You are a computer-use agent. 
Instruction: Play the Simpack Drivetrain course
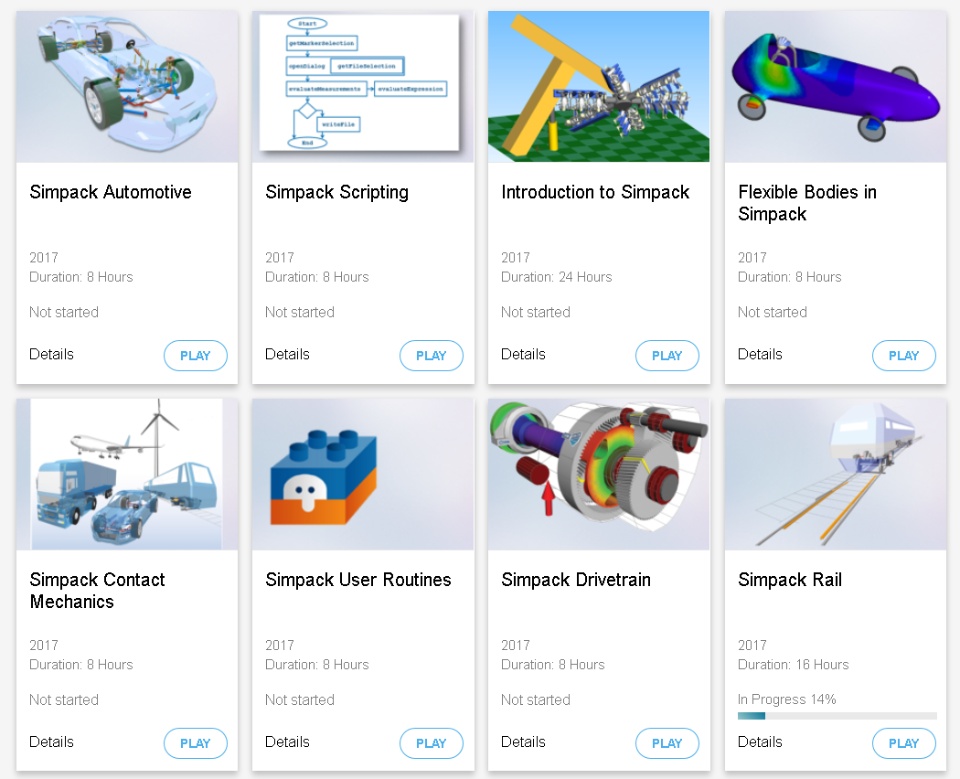(667, 743)
